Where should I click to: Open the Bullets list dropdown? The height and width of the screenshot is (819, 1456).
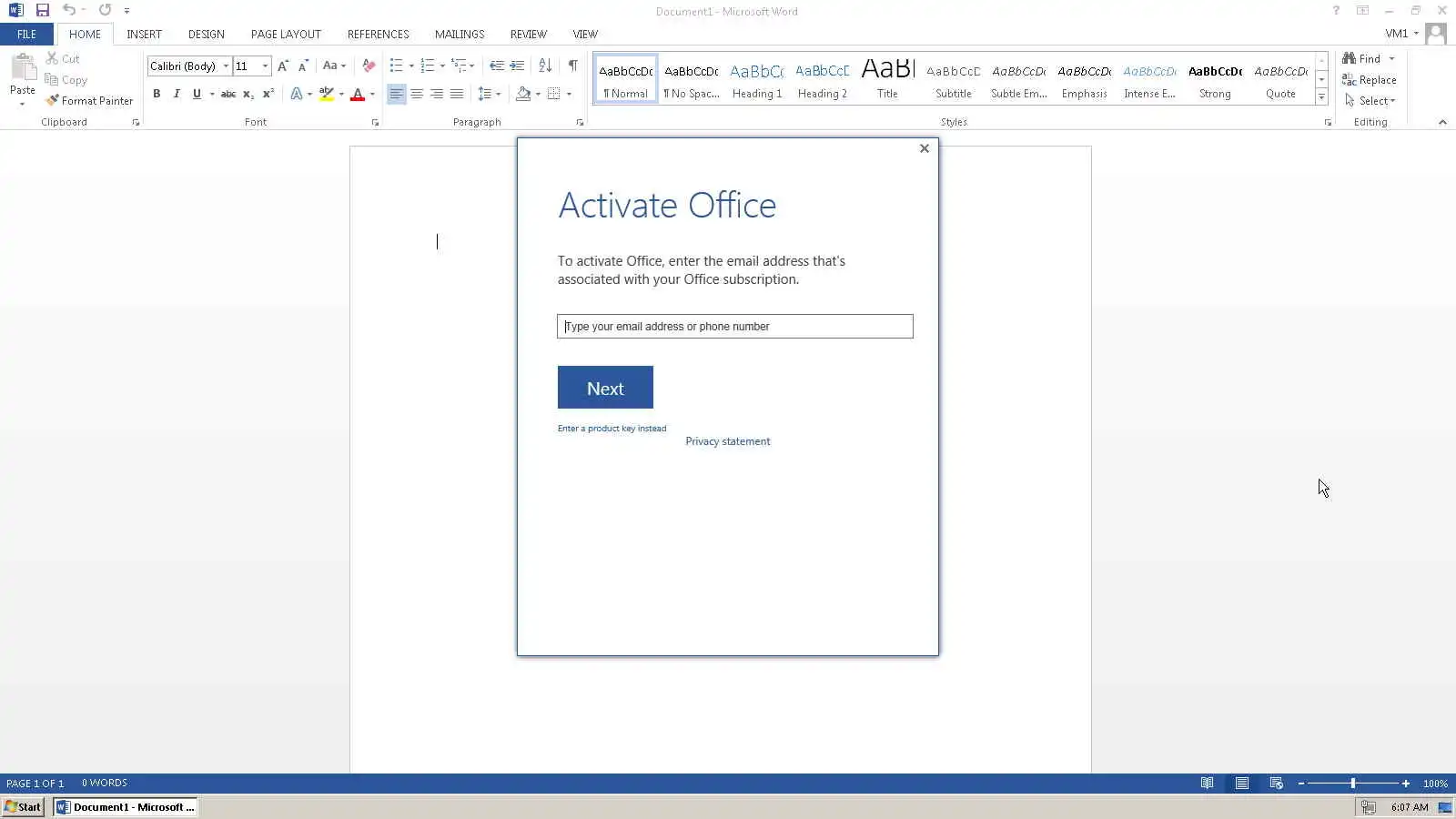411,66
